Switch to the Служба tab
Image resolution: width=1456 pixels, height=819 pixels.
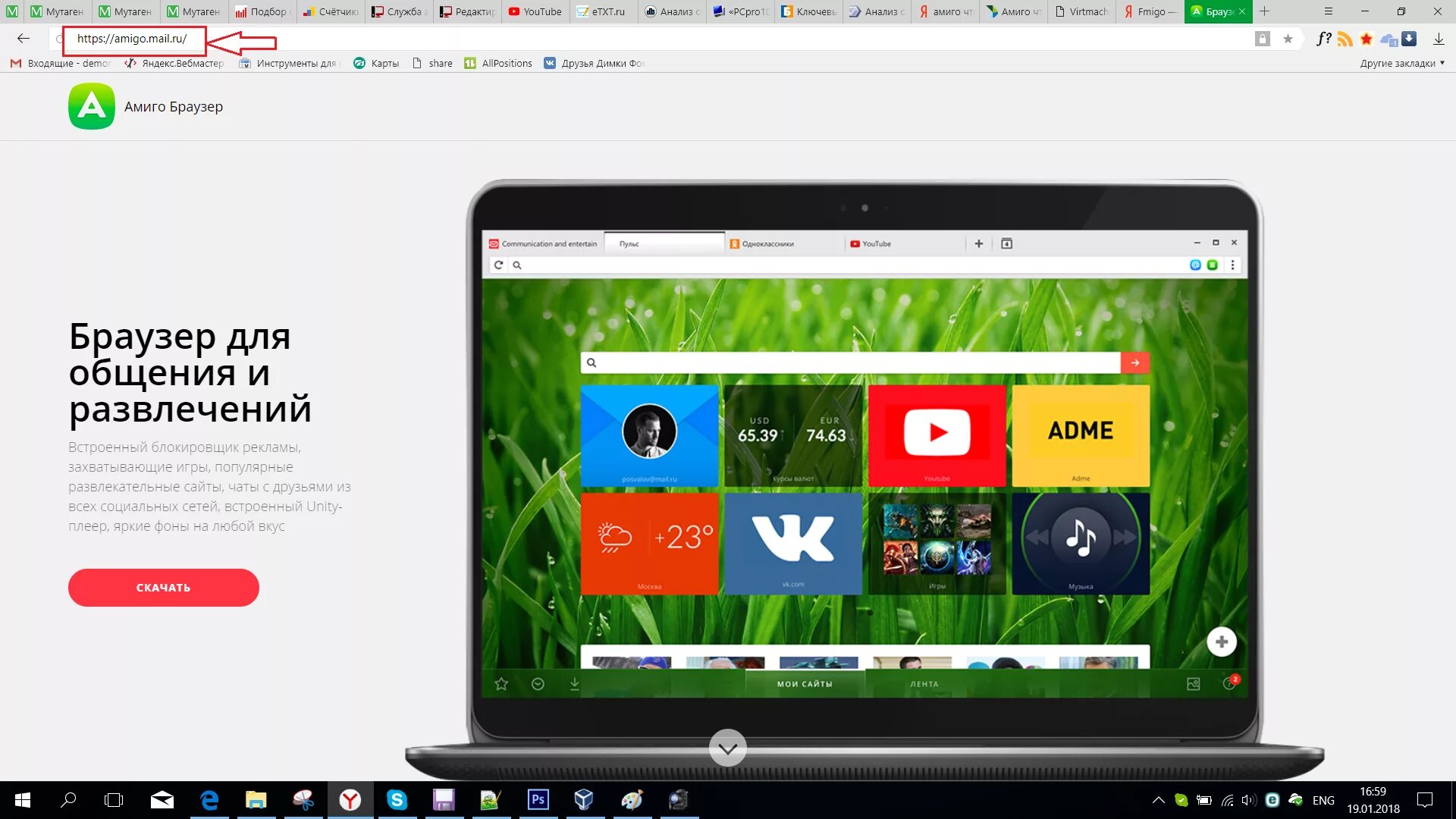[399, 11]
